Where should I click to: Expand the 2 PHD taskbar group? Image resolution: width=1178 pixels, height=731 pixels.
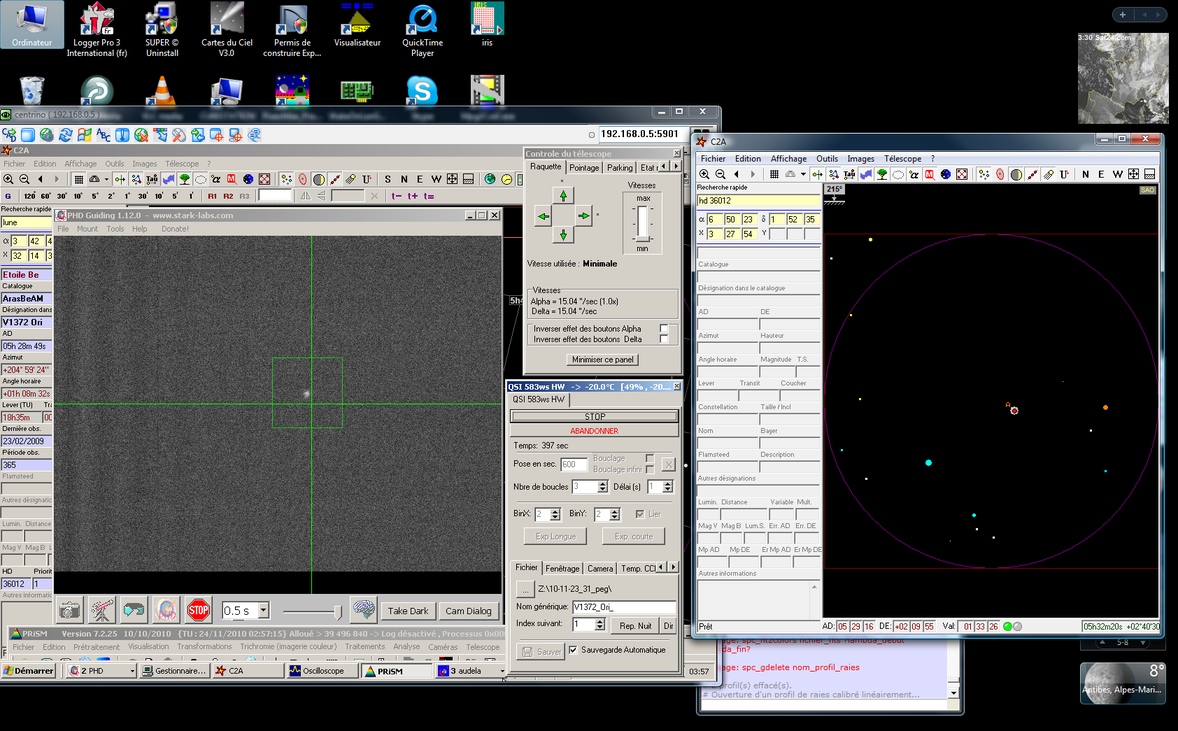100,671
